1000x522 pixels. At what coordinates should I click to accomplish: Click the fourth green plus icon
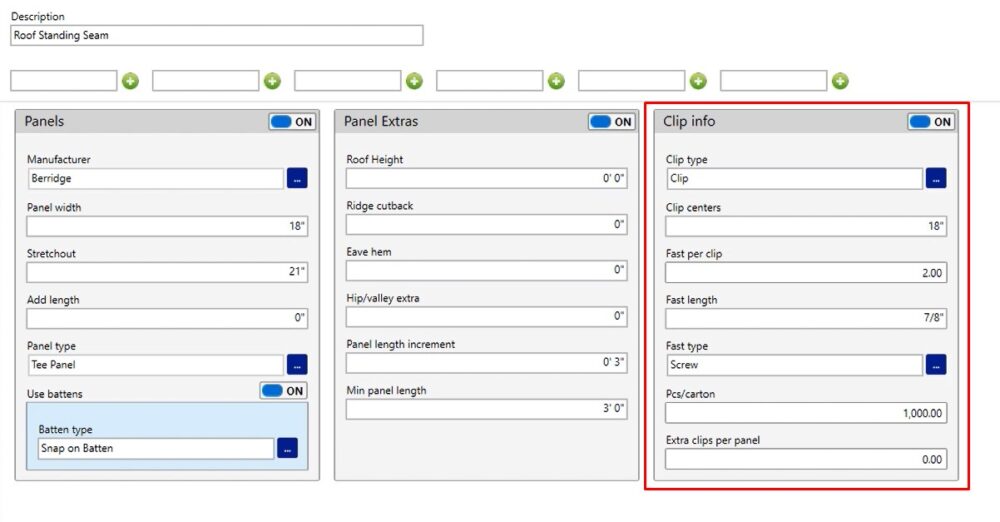click(x=556, y=81)
